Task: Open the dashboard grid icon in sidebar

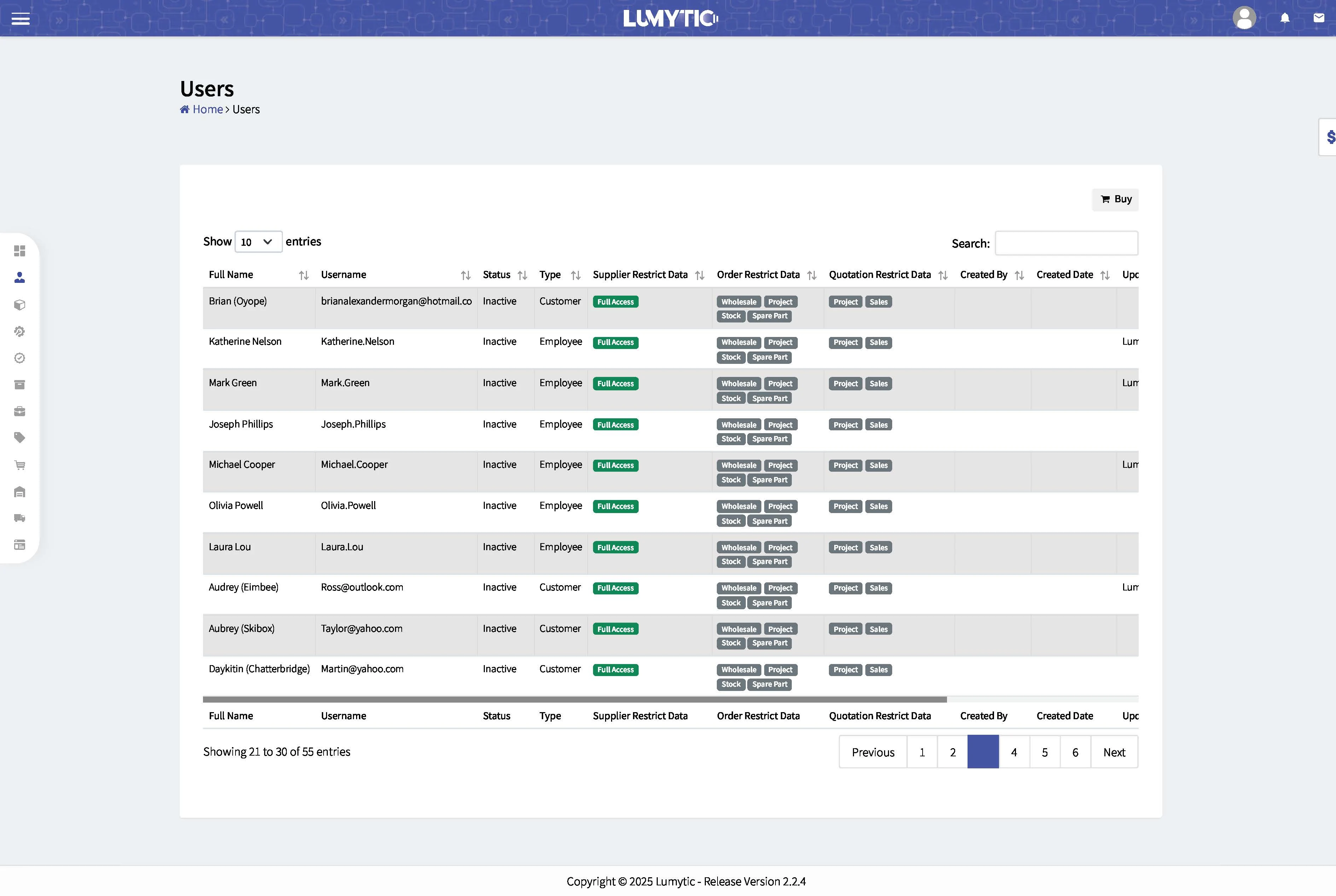Action: (x=19, y=251)
